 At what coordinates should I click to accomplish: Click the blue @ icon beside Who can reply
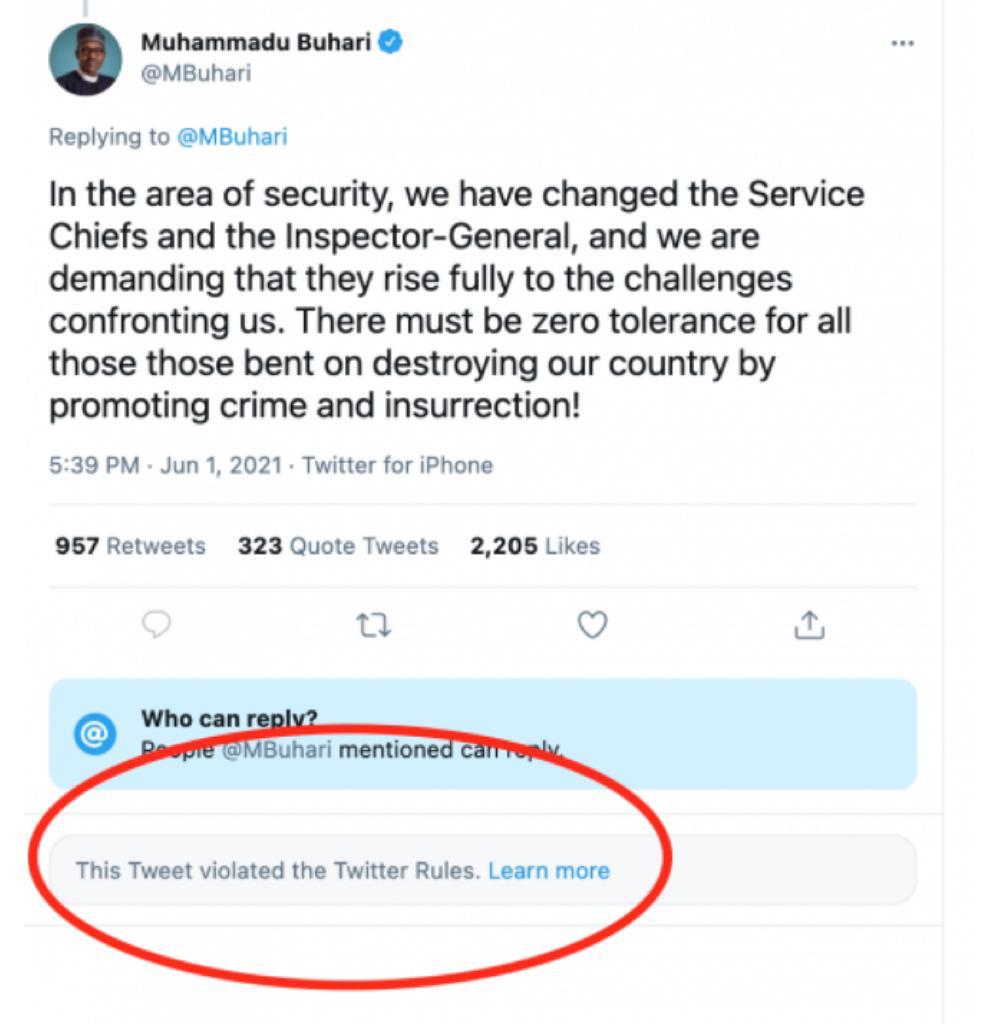coord(94,735)
